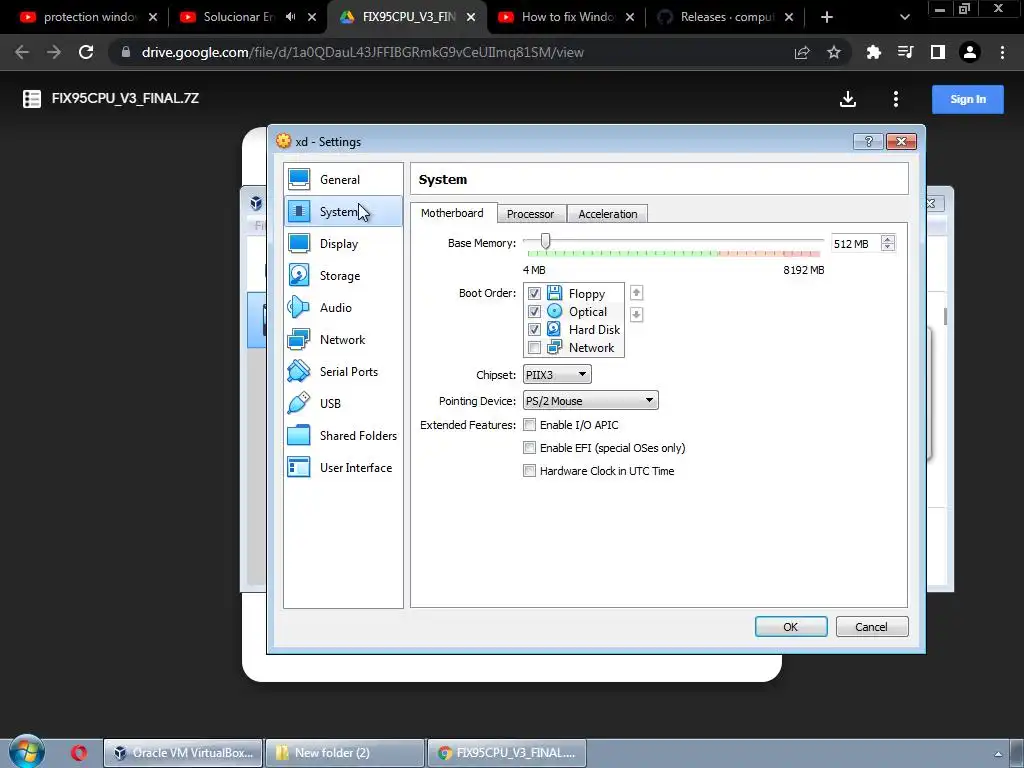Download the FIX95CPU_V3_FINAL.7Z file
The image size is (1024, 768).
848,99
